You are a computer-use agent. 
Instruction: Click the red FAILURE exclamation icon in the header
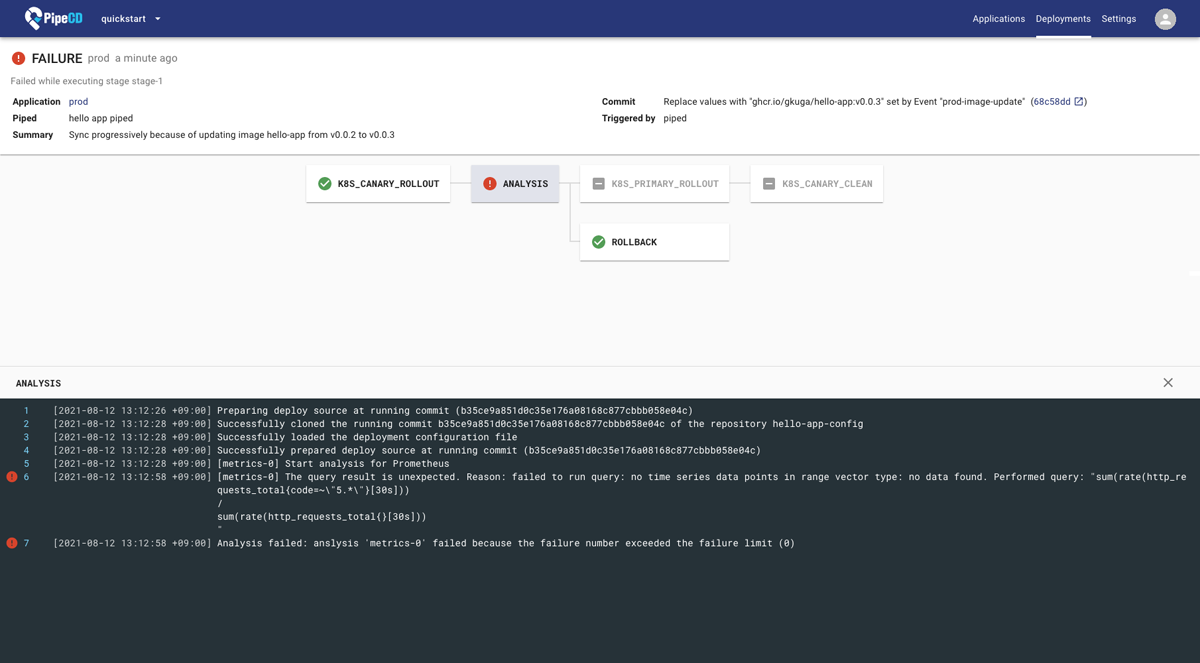[17, 59]
